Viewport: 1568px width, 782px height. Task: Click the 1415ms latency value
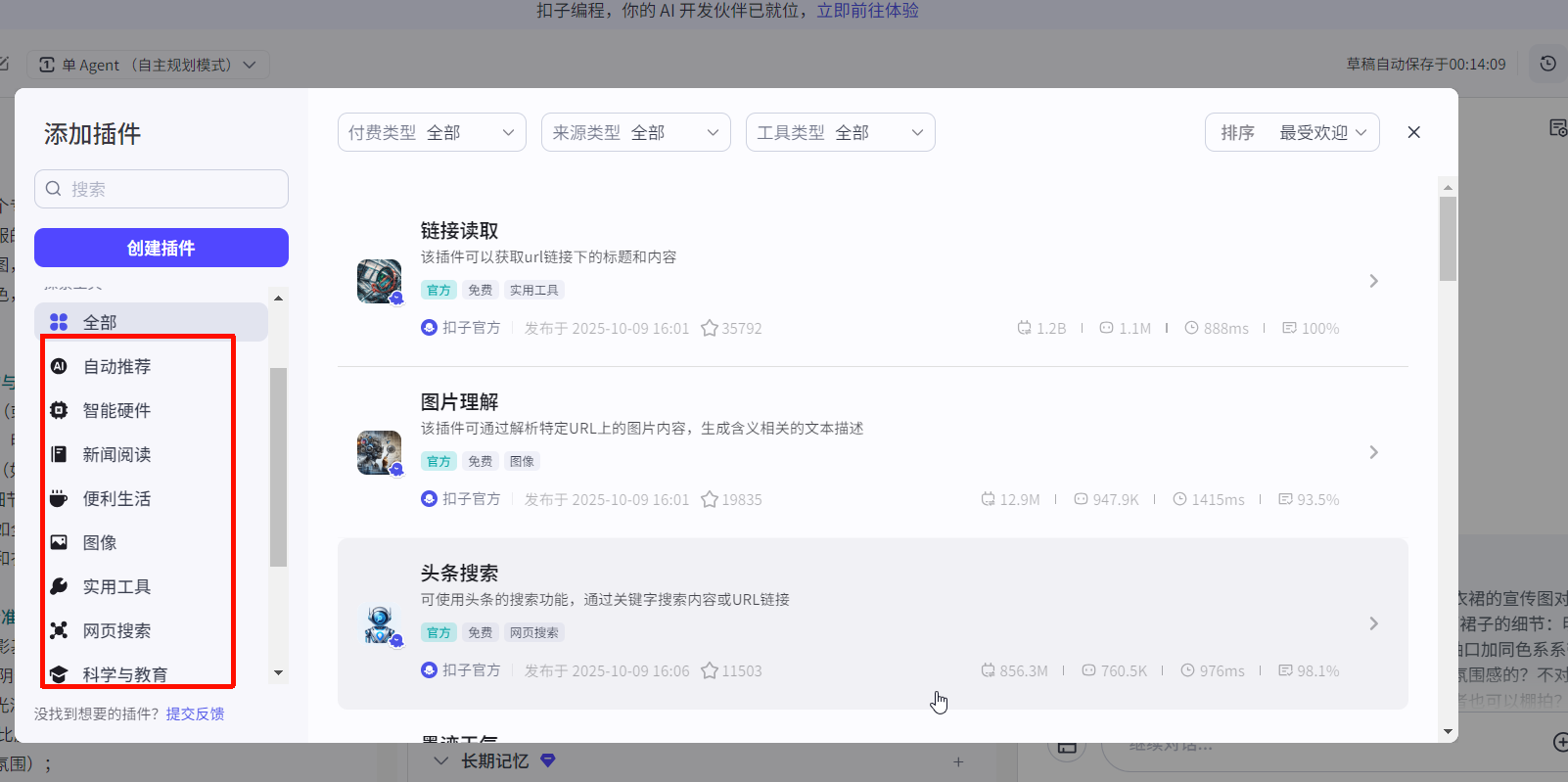click(1218, 499)
